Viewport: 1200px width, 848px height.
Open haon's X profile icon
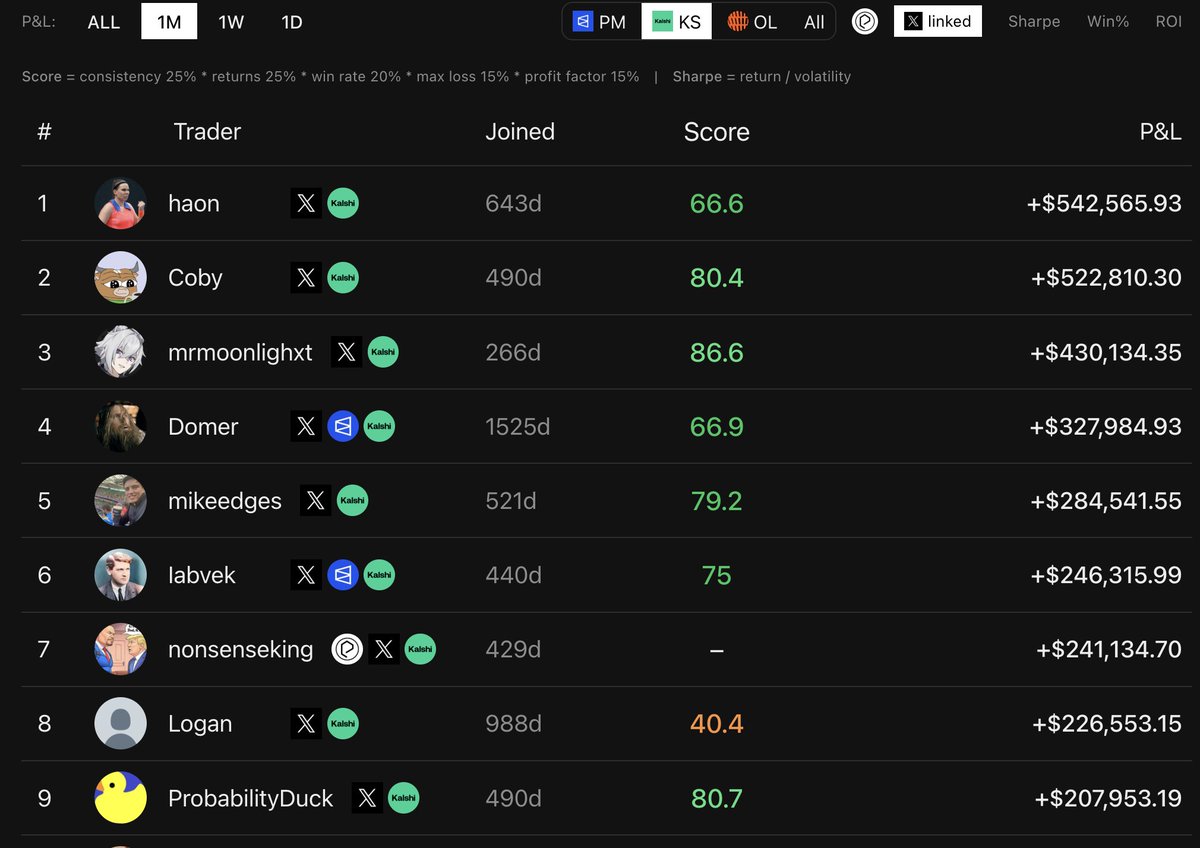pyautogui.click(x=306, y=203)
